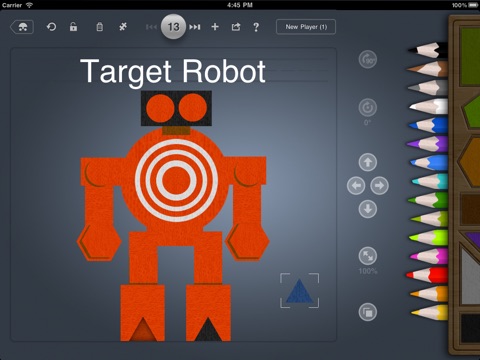Select the cyan pencil

coord(430,182)
